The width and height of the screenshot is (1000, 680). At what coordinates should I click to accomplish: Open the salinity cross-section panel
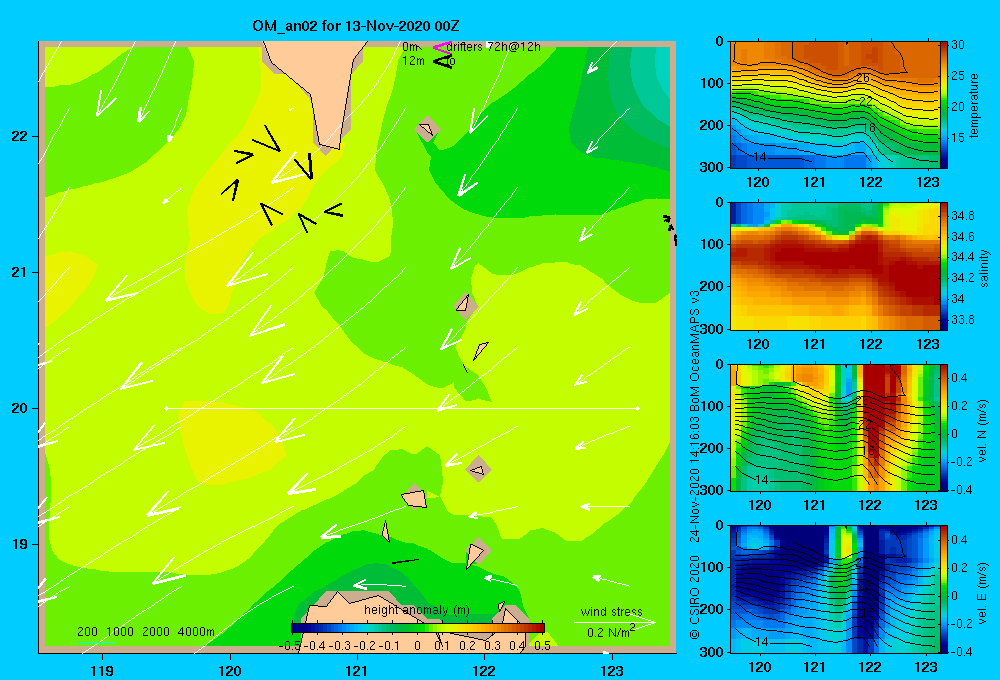pos(835,266)
